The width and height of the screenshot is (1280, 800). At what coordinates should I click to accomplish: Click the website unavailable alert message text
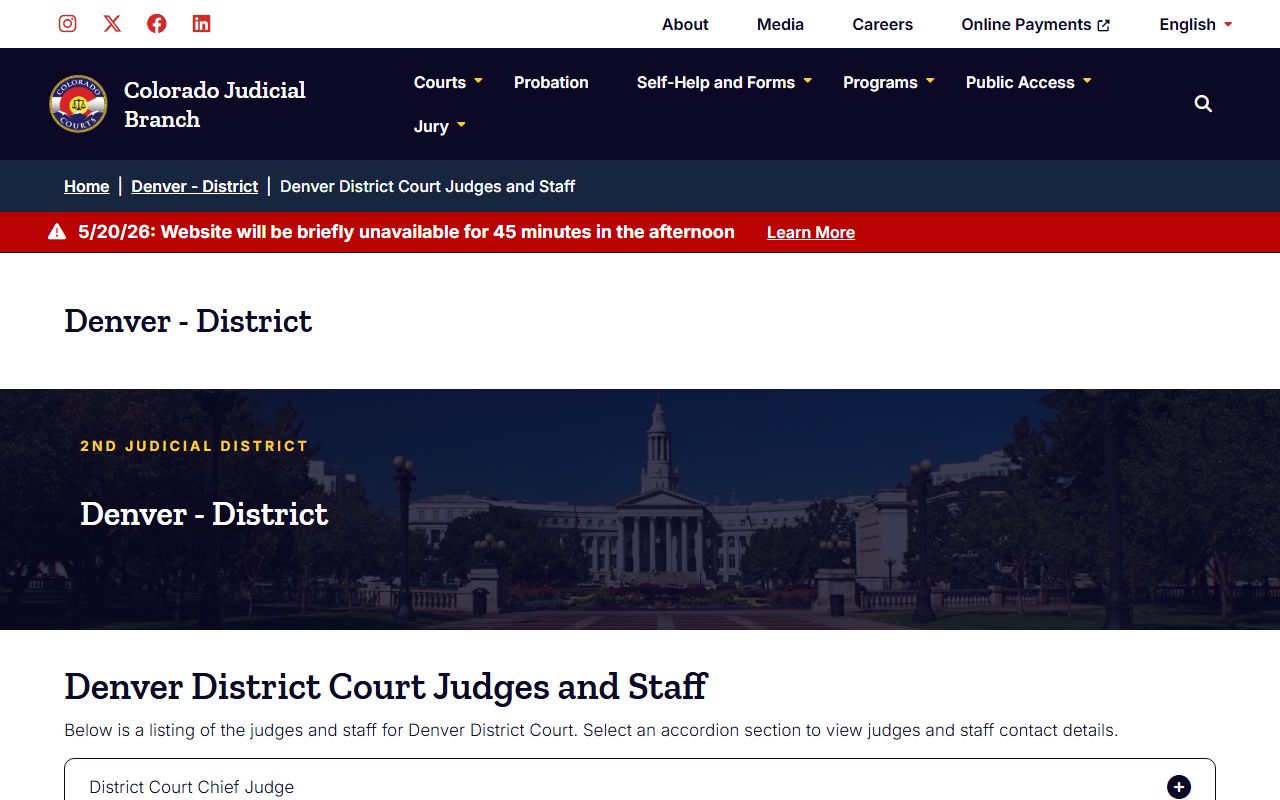click(406, 232)
